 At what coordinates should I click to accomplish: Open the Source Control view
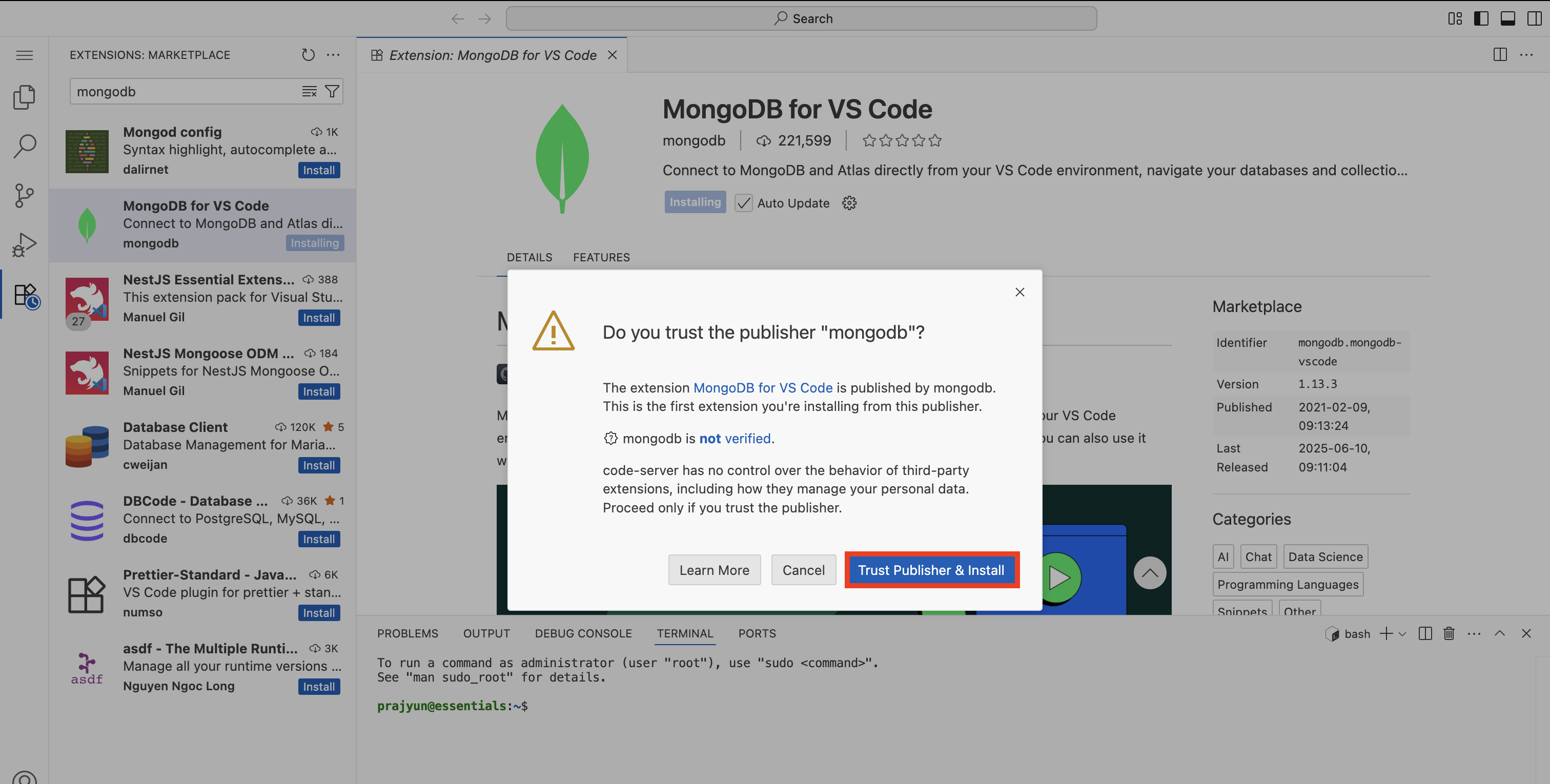pyautogui.click(x=25, y=196)
